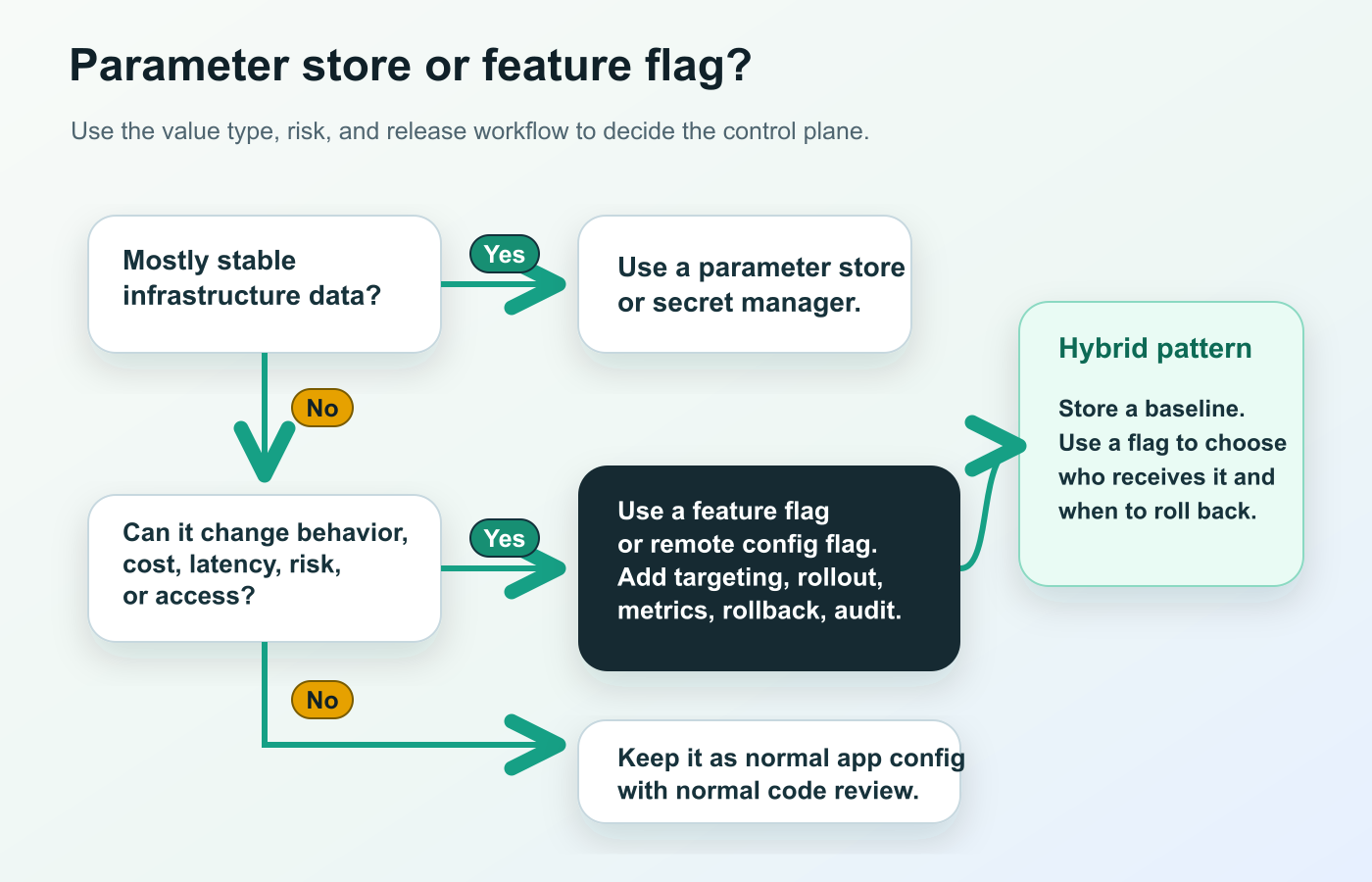This screenshot has height=882, width=1372.
Task: Click the 'Parameter store or feature flag?' title
Action: 411,67
